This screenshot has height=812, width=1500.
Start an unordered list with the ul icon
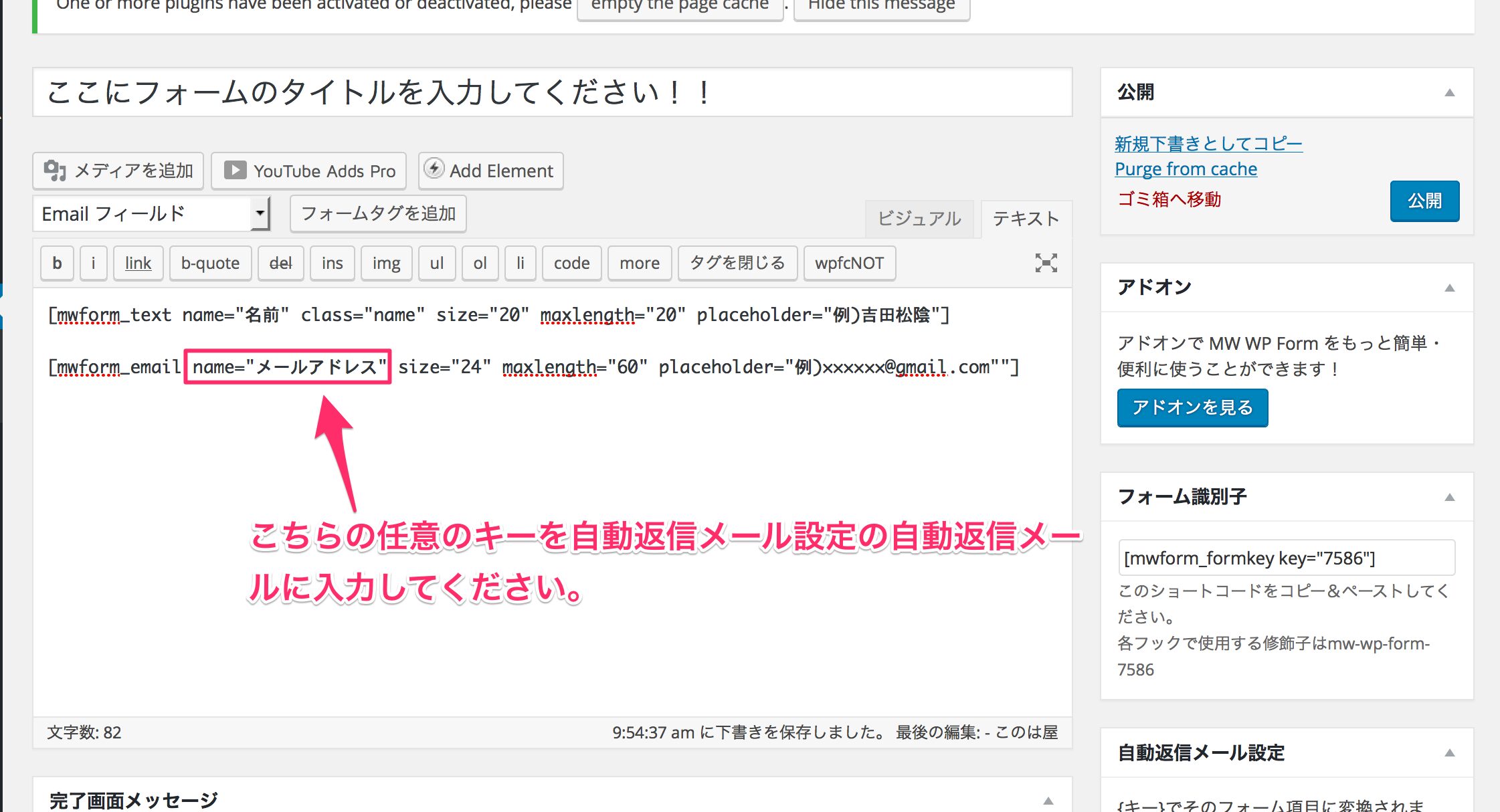(436, 263)
